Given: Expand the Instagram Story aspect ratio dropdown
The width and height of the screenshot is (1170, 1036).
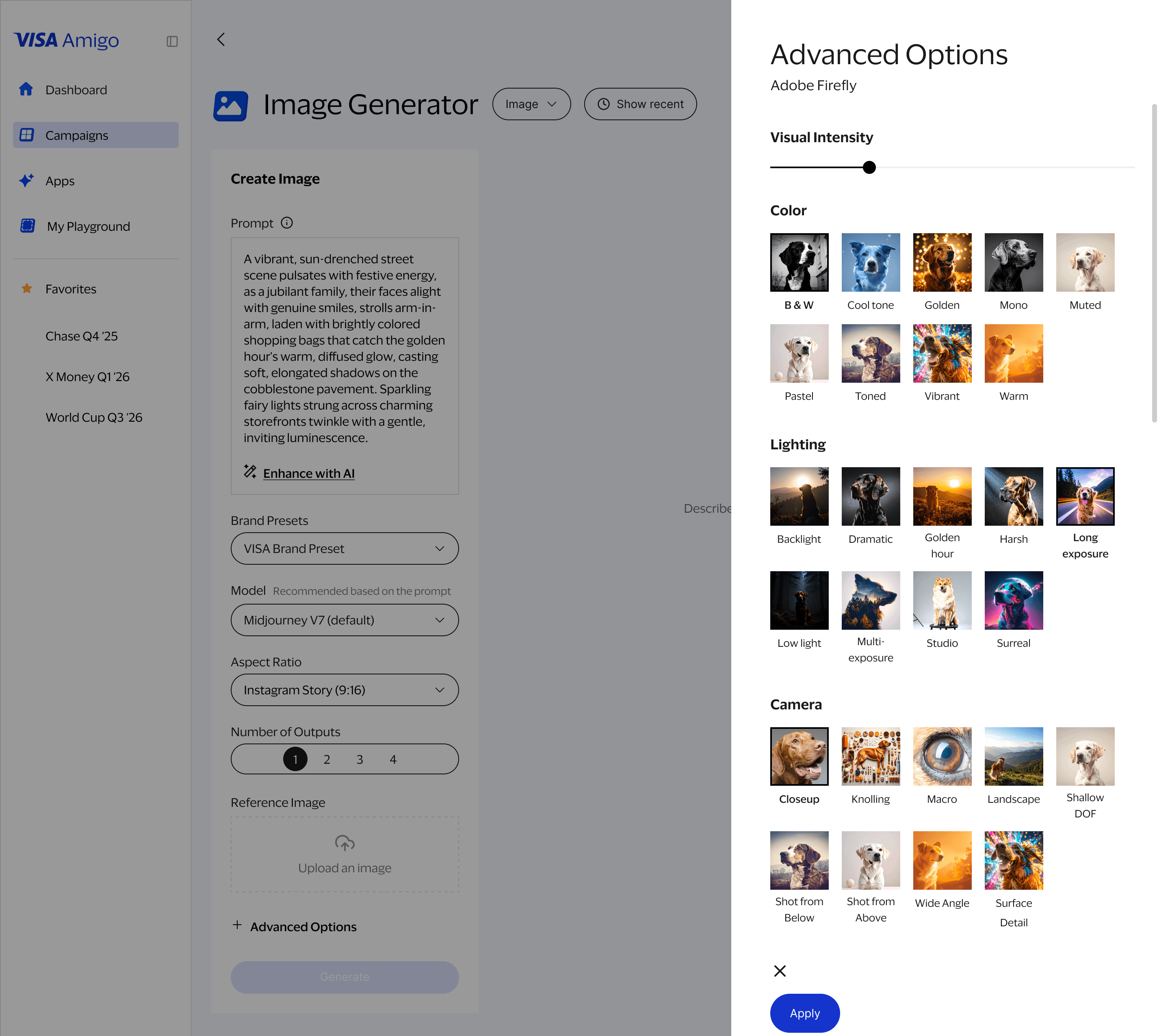Looking at the screenshot, I should click(x=344, y=690).
